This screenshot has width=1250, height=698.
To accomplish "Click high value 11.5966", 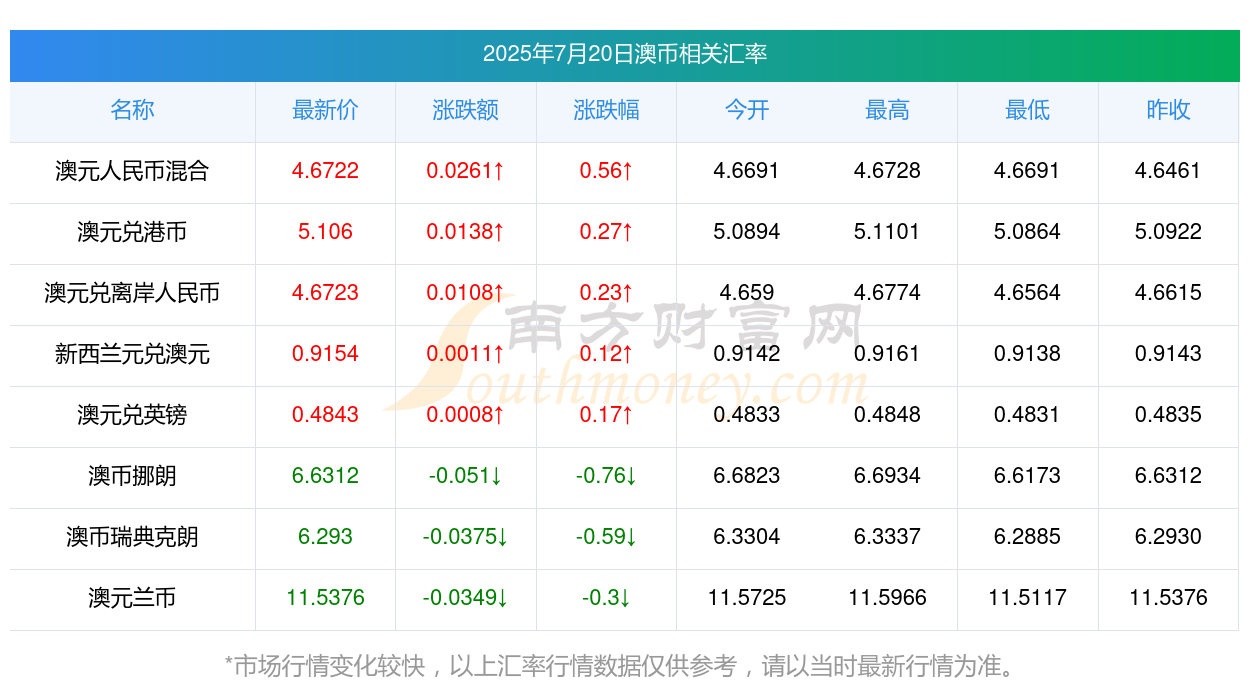I will tap(887, 598).
